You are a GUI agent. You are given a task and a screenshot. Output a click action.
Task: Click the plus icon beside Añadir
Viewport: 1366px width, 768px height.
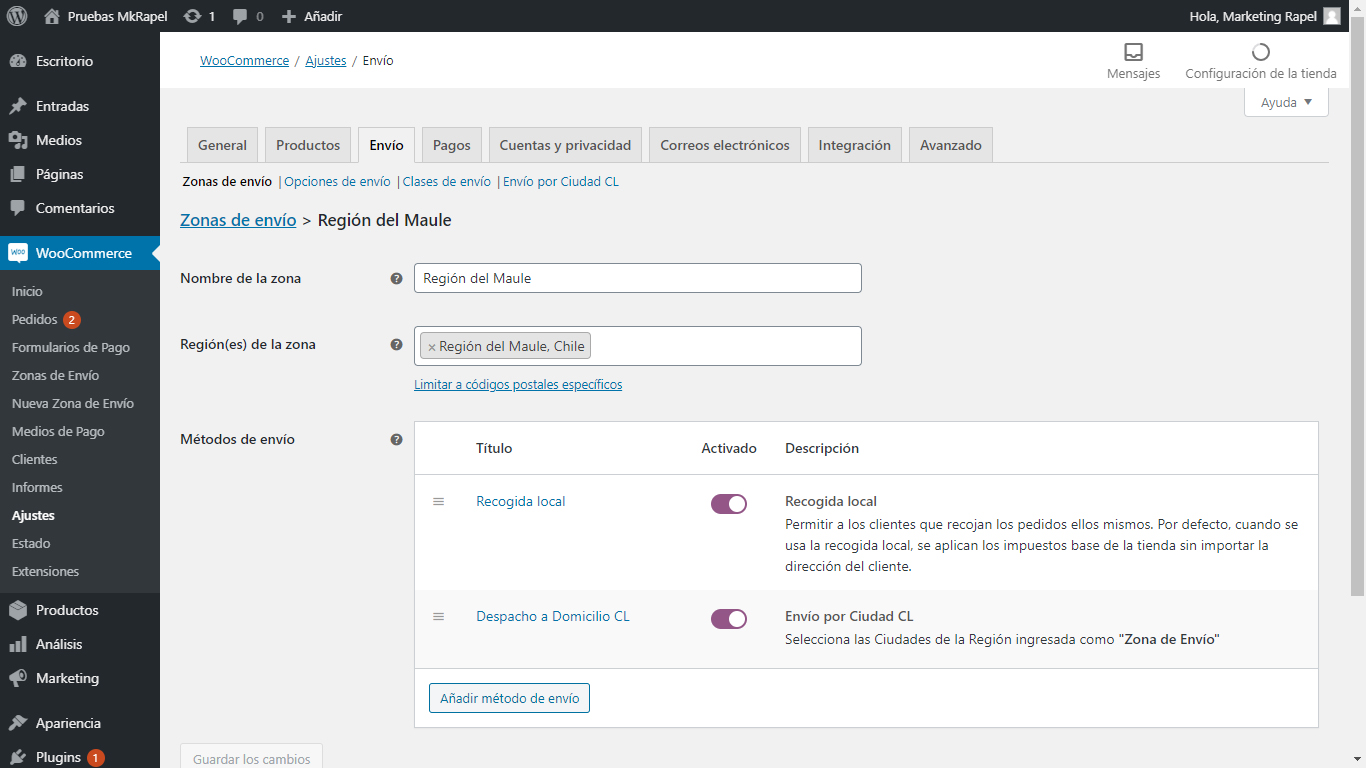[288, 16]
